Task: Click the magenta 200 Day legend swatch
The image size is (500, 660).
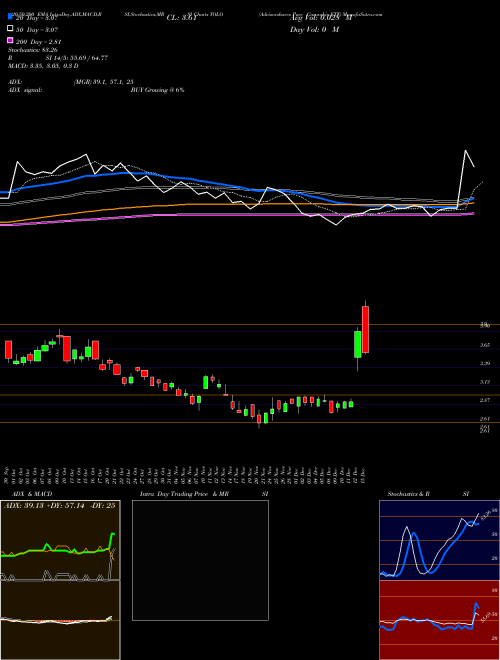Action: click(x=10, y=40)
